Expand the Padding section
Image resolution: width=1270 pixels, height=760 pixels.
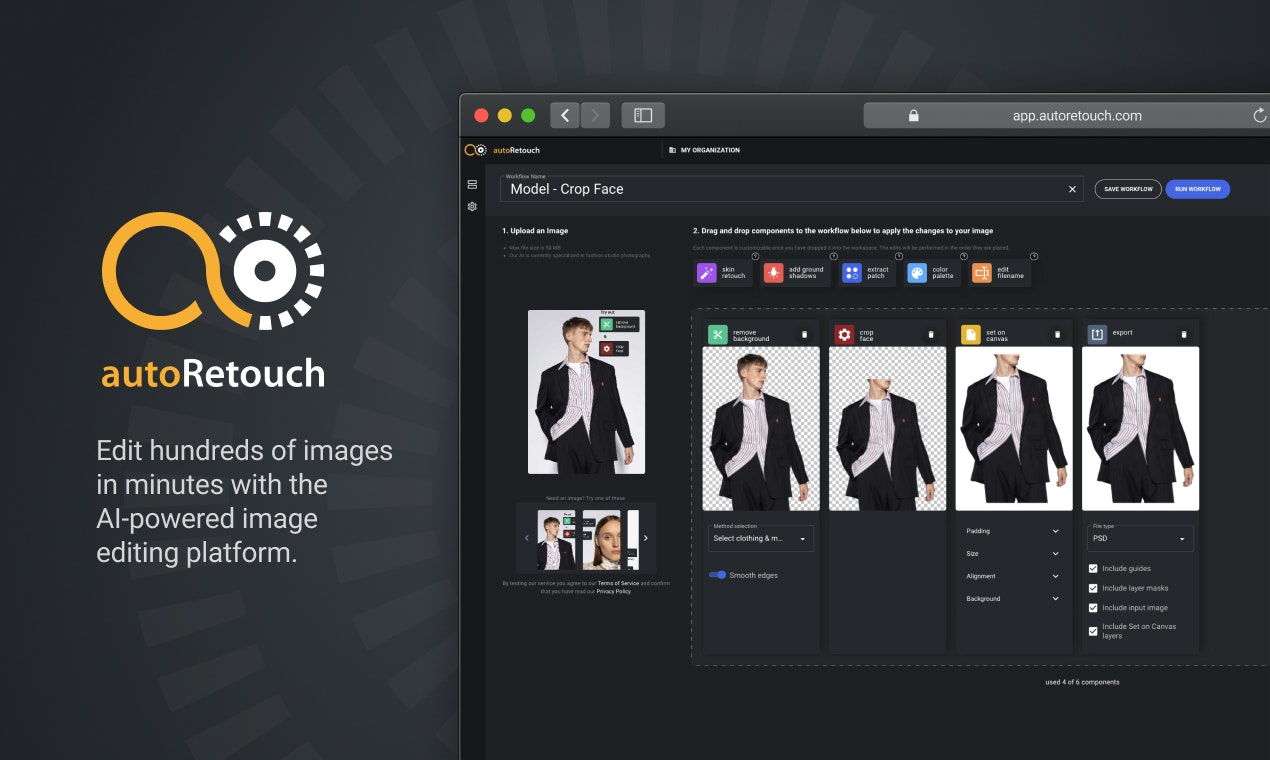[x=1014, y=530]
